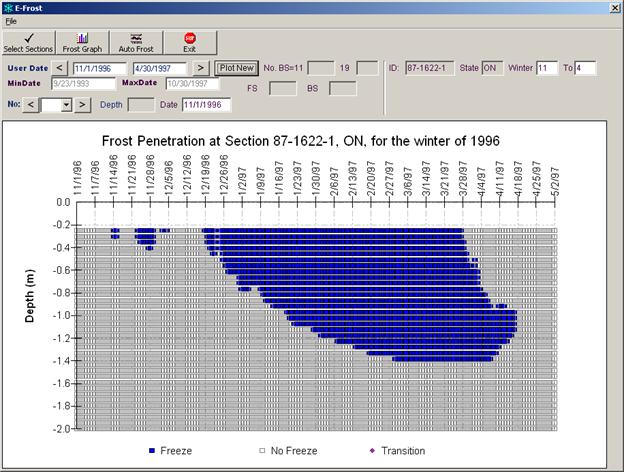This screenshot has width=624, height=472.
Task: Click the State field ON
Action: tap(492, 68)
